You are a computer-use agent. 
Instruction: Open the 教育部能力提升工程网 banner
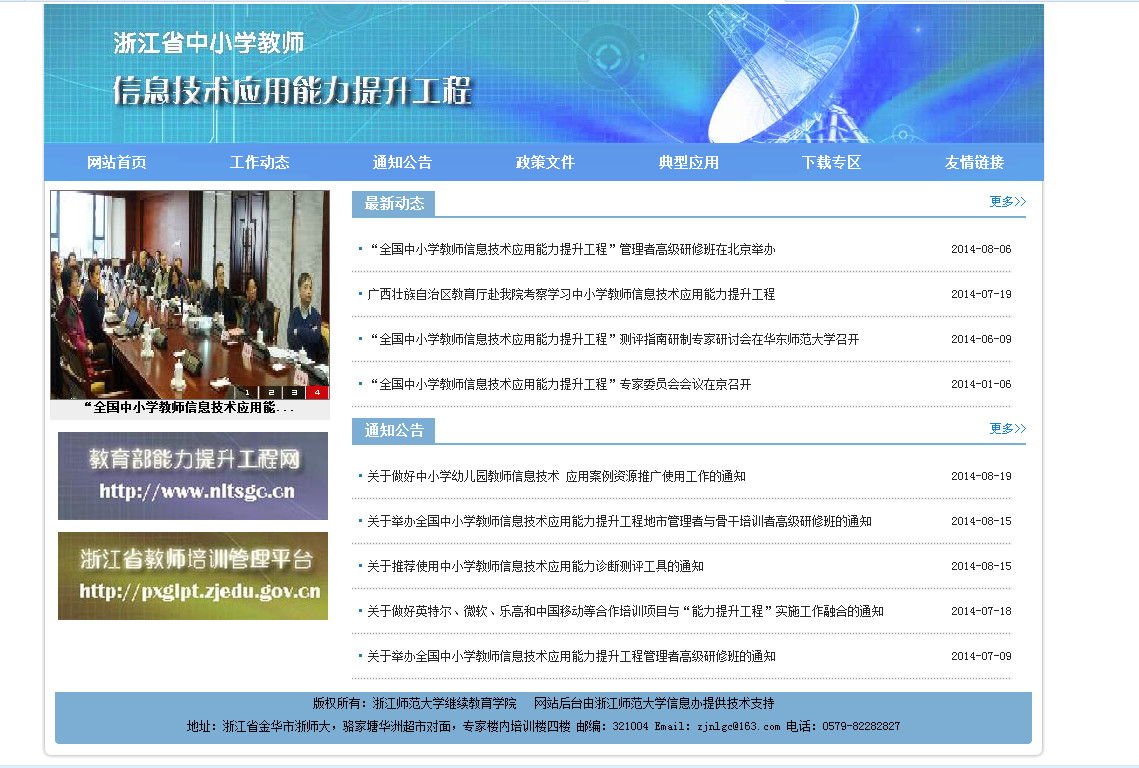tap(193, 476)
